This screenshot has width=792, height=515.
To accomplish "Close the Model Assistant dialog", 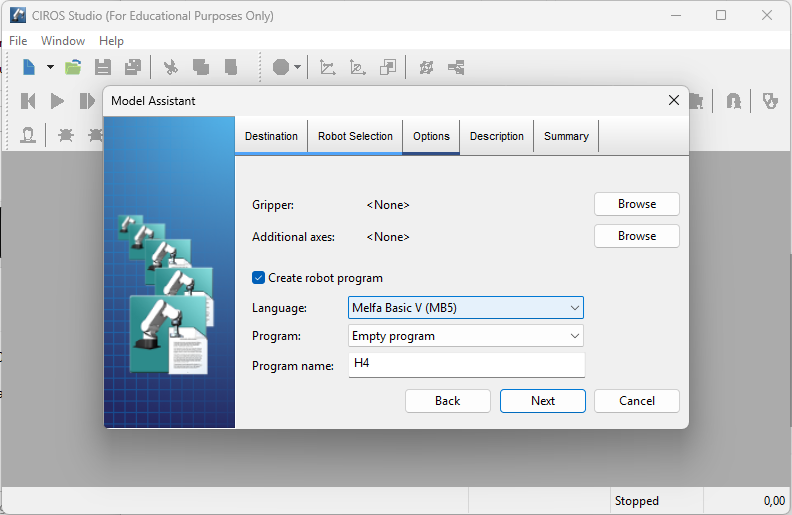I will (674, 100).
